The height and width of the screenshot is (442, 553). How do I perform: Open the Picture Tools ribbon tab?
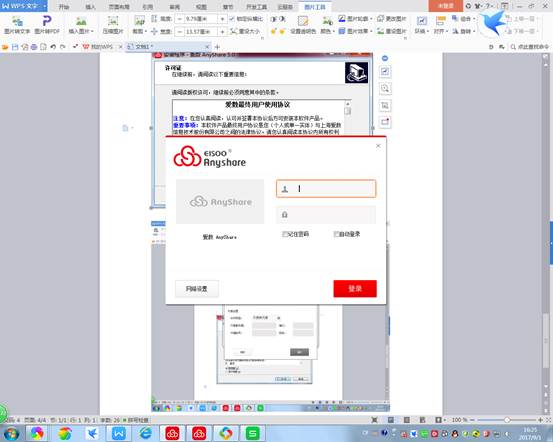coord(315,7)
